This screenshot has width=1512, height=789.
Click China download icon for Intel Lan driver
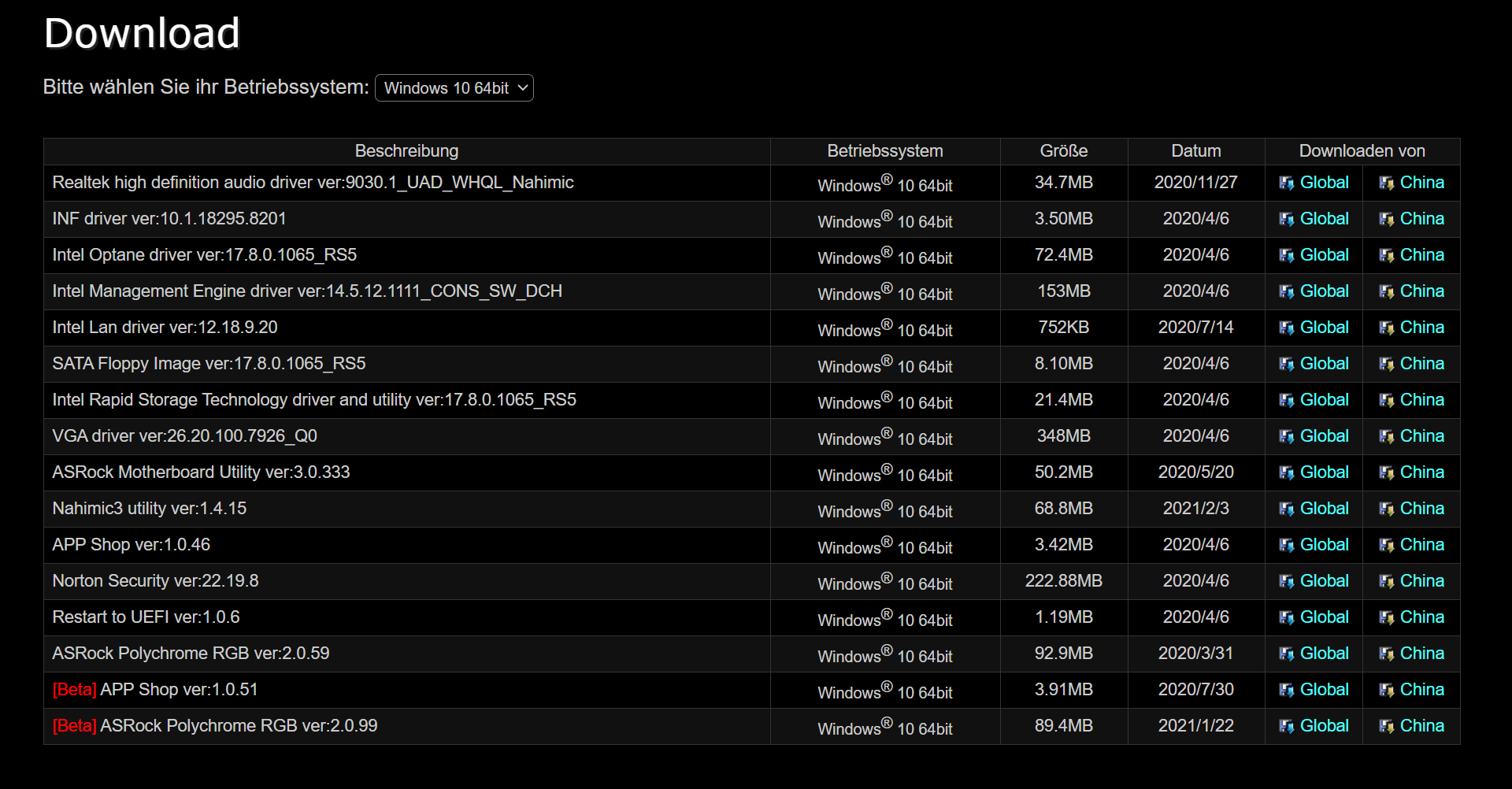point(1387,328)
